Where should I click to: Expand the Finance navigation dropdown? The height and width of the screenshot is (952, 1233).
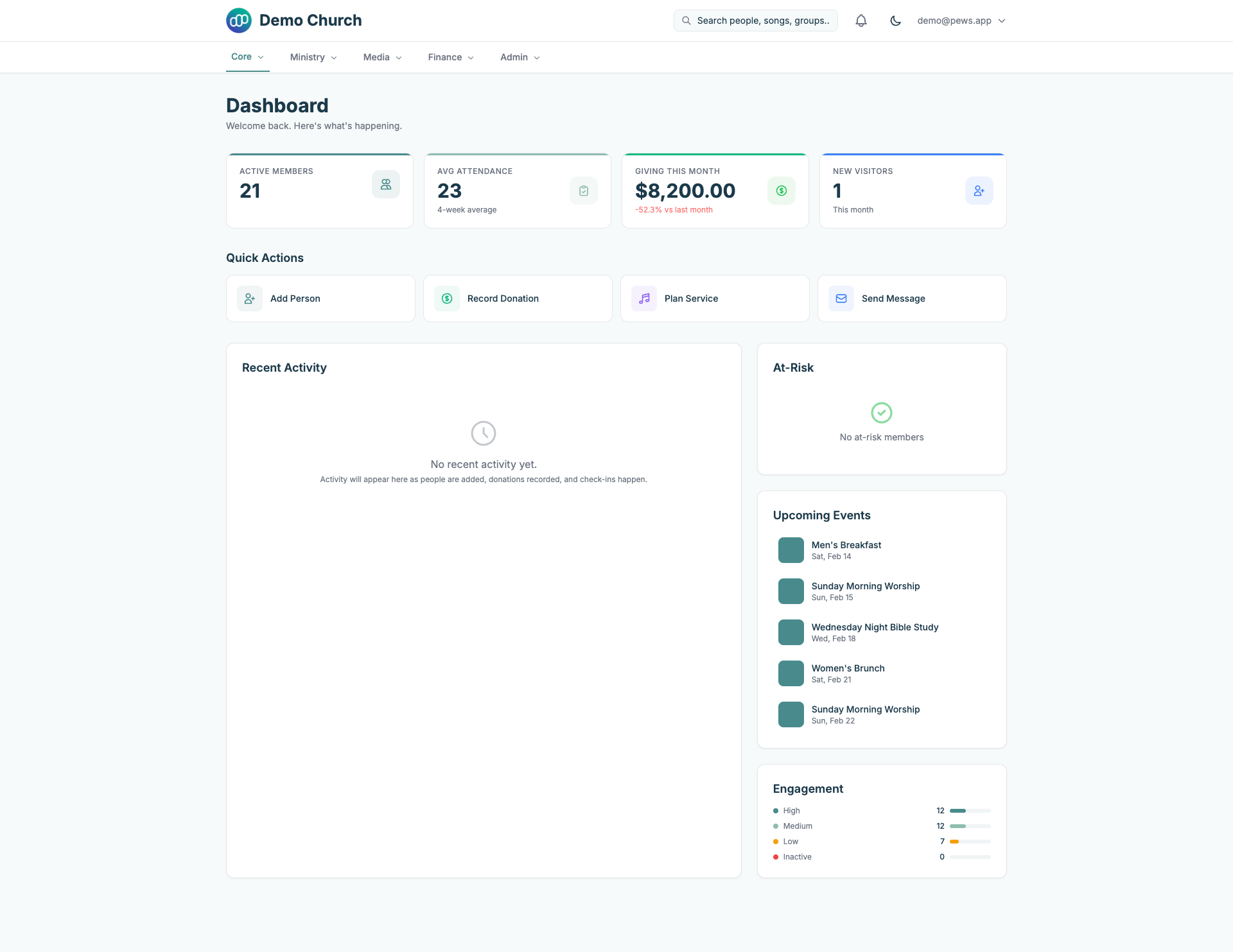[450, 57]
